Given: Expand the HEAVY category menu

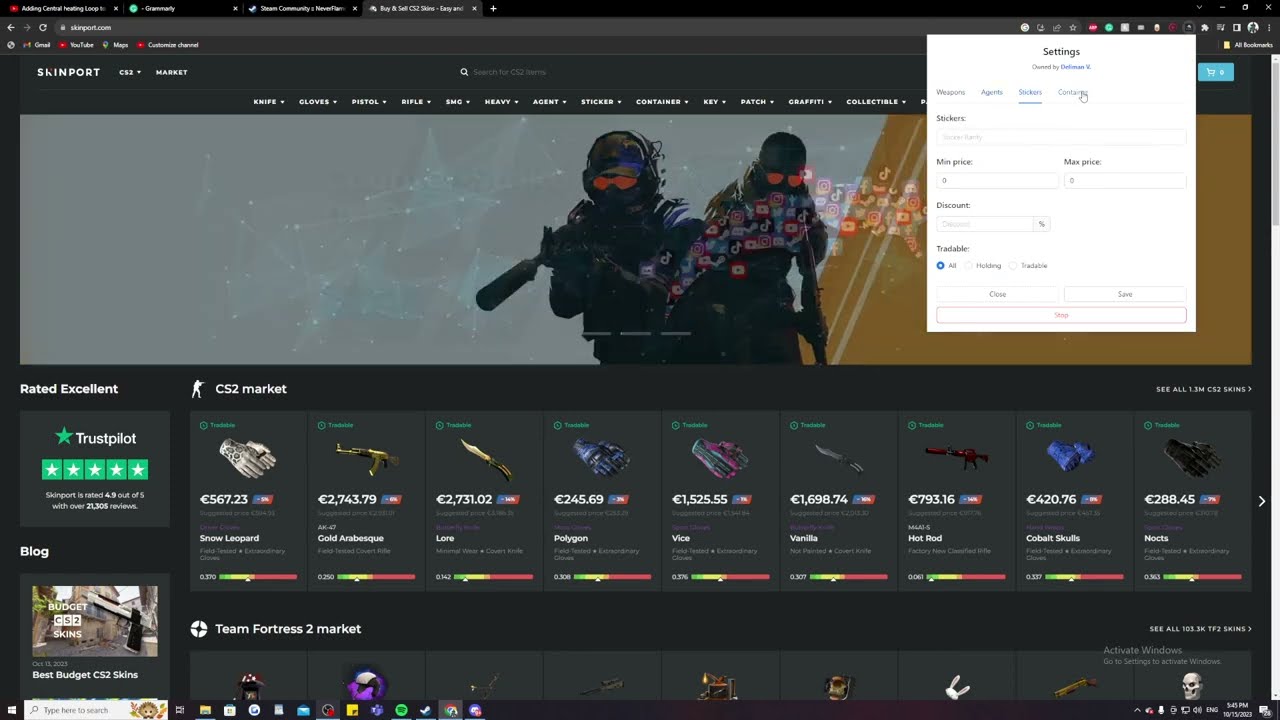Looking at the screenshot, I should pyautogui.click(x=502, y=102).
